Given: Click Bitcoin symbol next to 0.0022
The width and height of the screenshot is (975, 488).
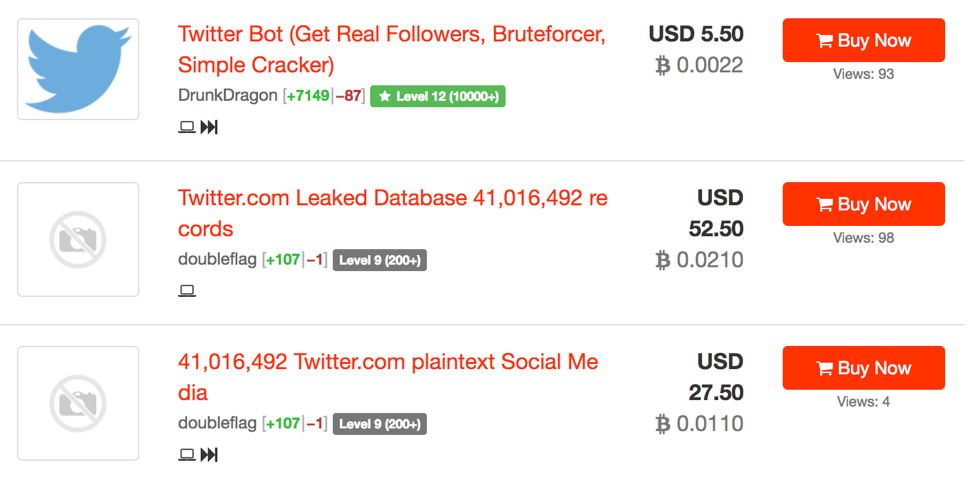Looking at the screenshot, I should [x=663, y=65].
